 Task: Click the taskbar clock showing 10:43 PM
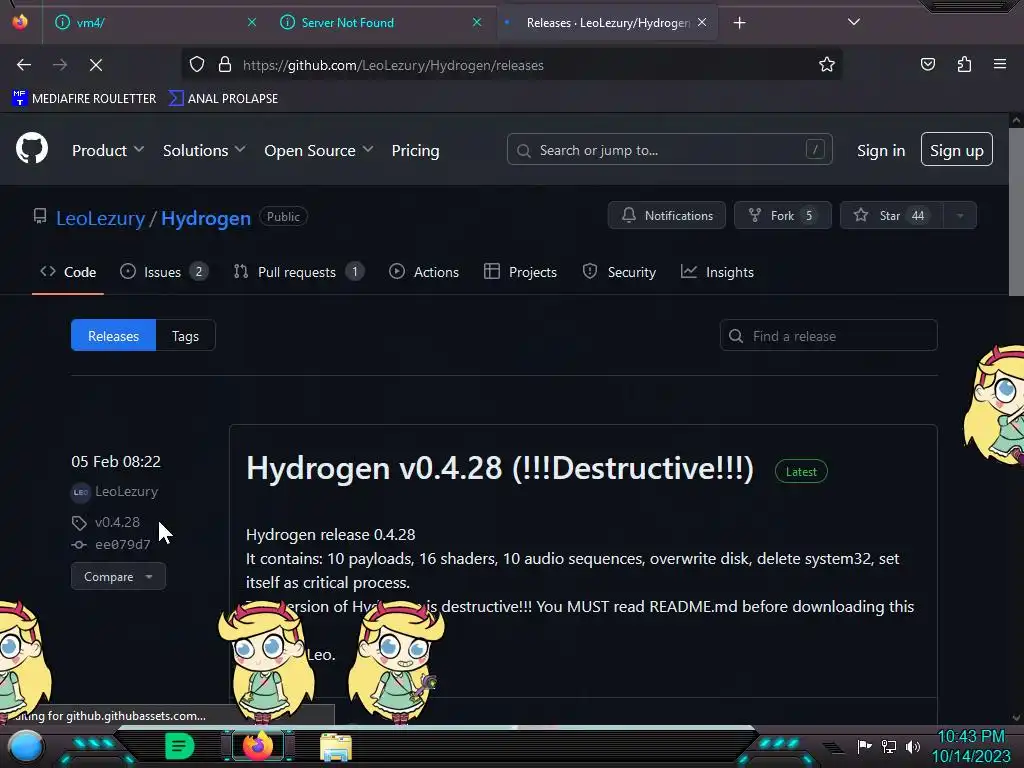coord(971,746)
